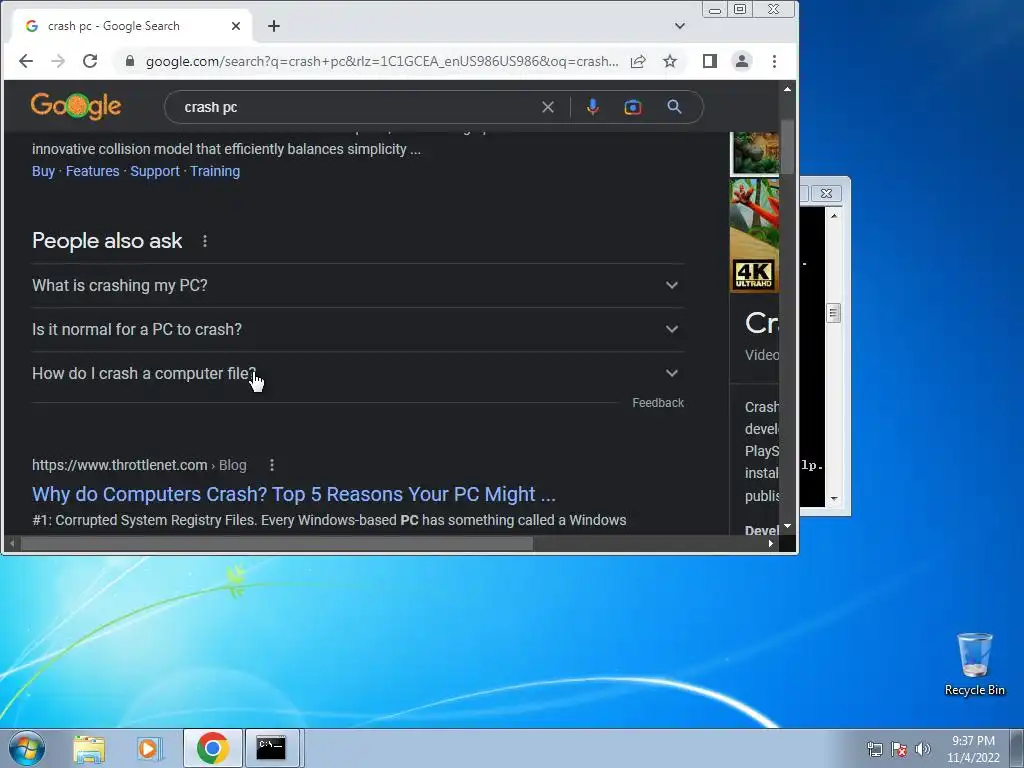Go back with the browser back arrow
Viewport: 1024px width, 768px height.
[x=26, y=61]
